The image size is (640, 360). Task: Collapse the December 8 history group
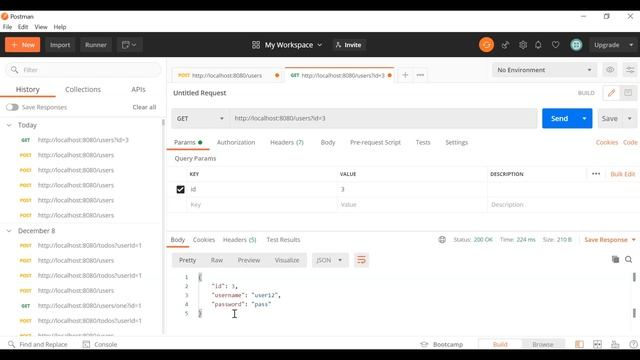click(x=9, y=231)
